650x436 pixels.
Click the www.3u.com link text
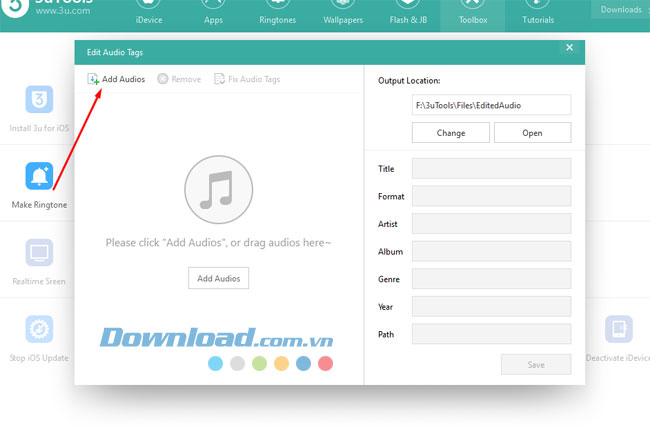(x=63, y=11)
